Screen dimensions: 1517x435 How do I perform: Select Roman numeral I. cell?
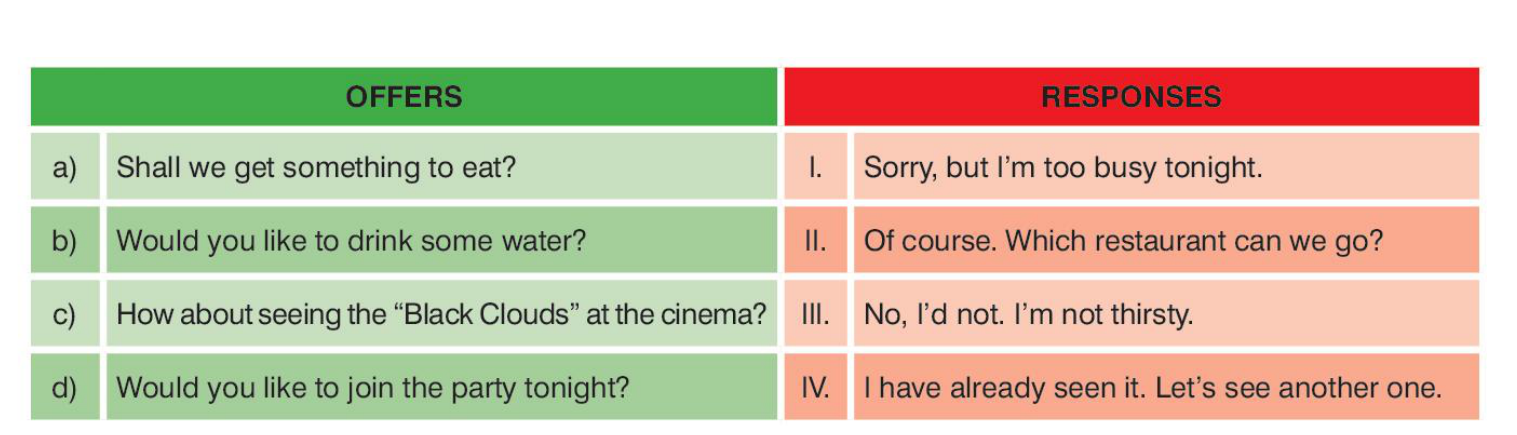tap(816, 167)
